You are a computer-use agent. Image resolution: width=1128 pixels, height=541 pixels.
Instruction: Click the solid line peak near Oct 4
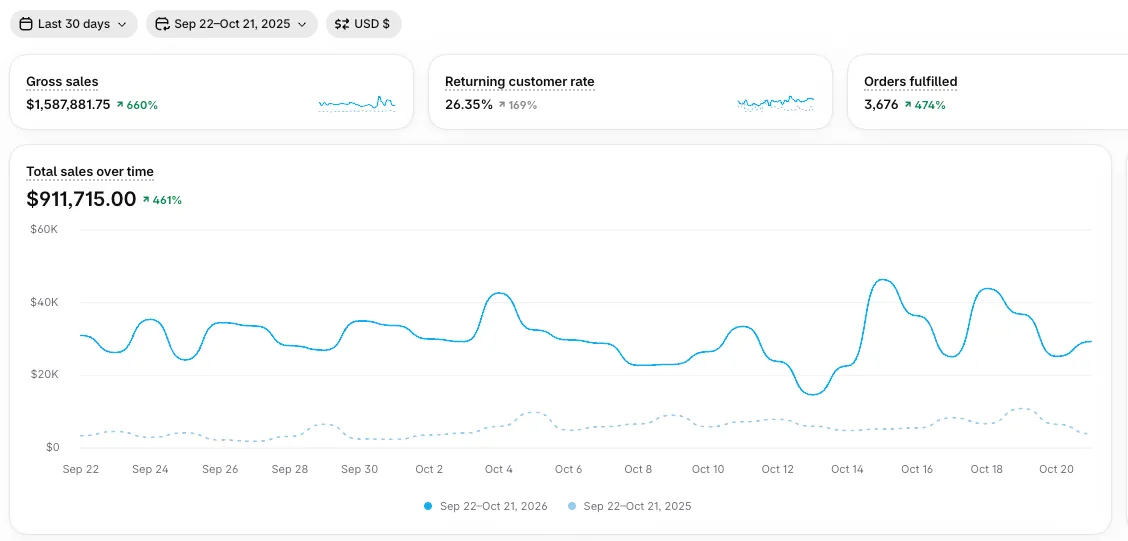tap(499, 294)
